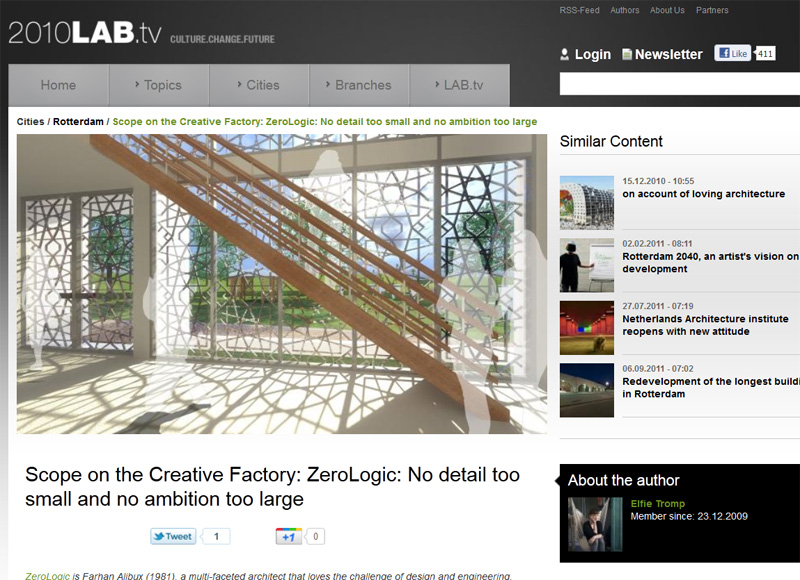This screenshot has height=580, width=800.
Task: Open the RSS-Feed link
Action: point(579,10)
